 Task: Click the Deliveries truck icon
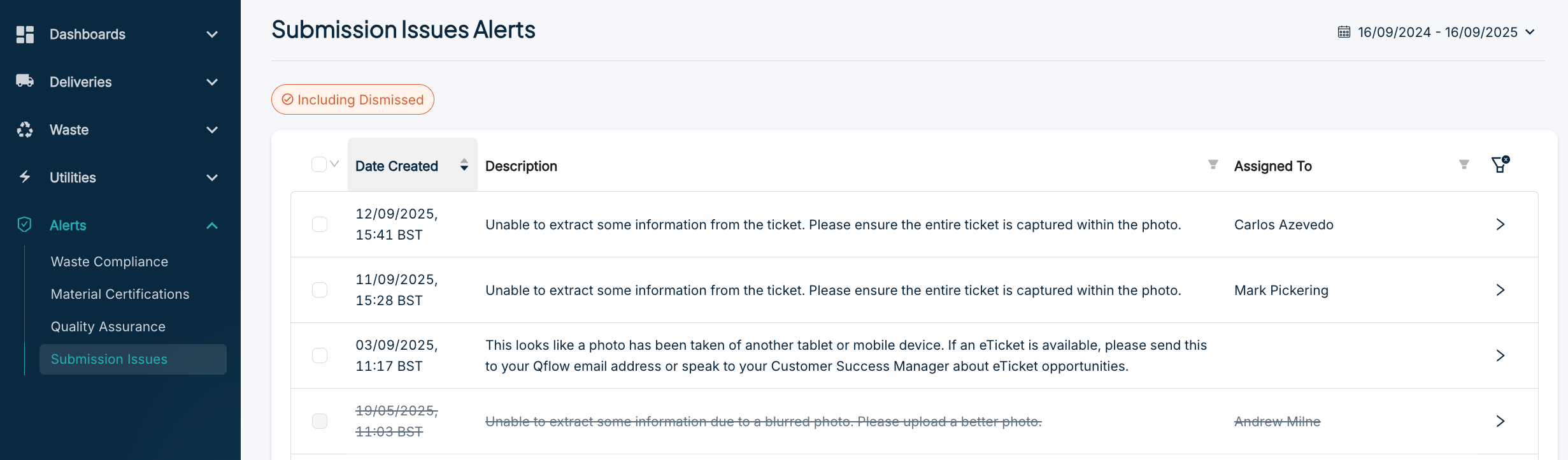point(25,82)
